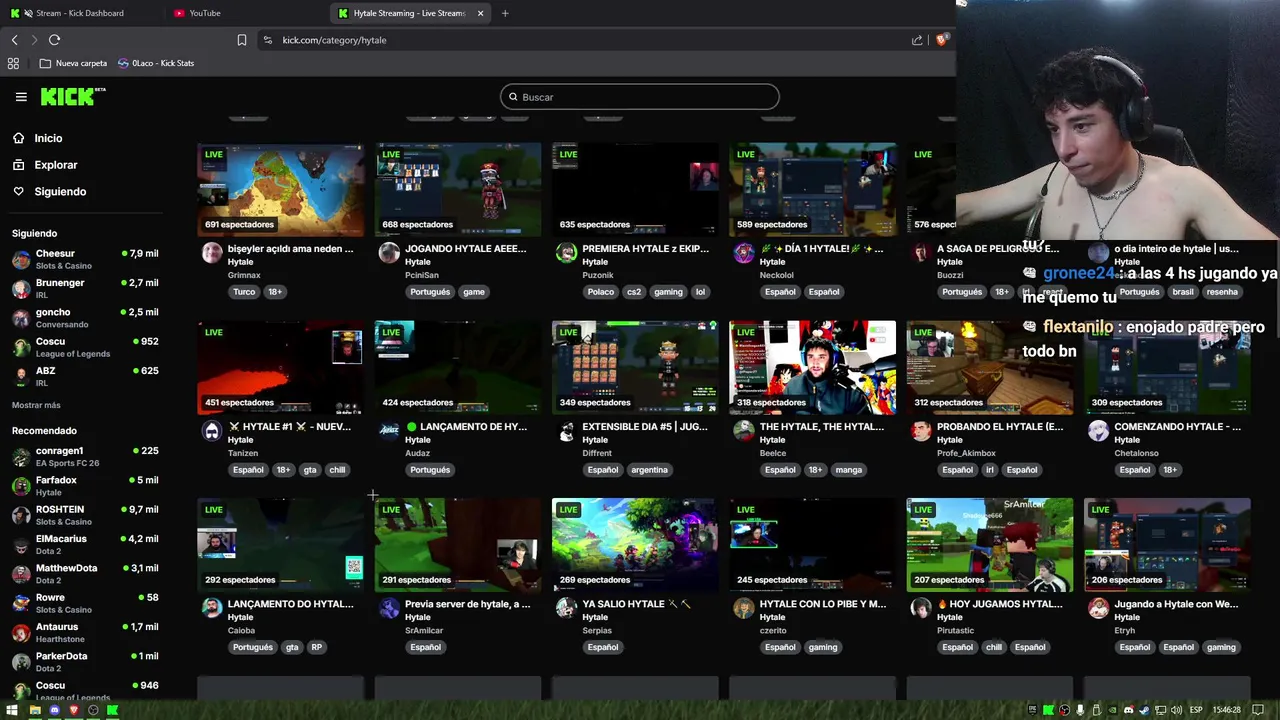
Task: Open the Brave browser taskbar icon
Action: point(74,710)
